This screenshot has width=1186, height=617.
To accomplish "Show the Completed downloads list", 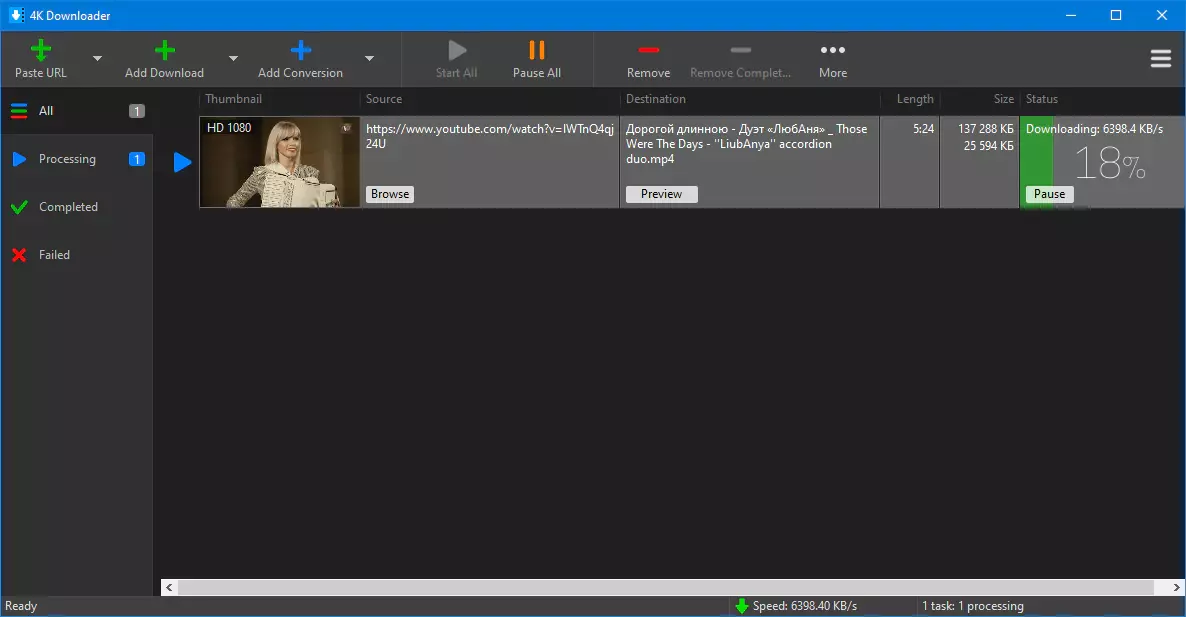I will tap(68, 207).
